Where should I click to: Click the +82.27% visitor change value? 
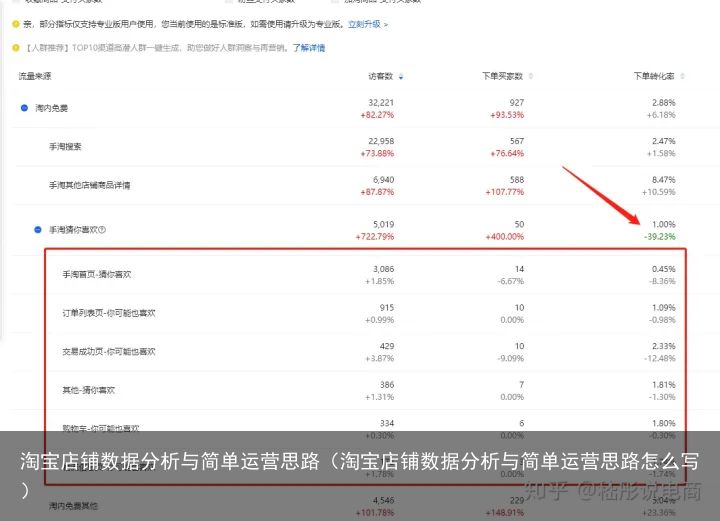(377, 115)
